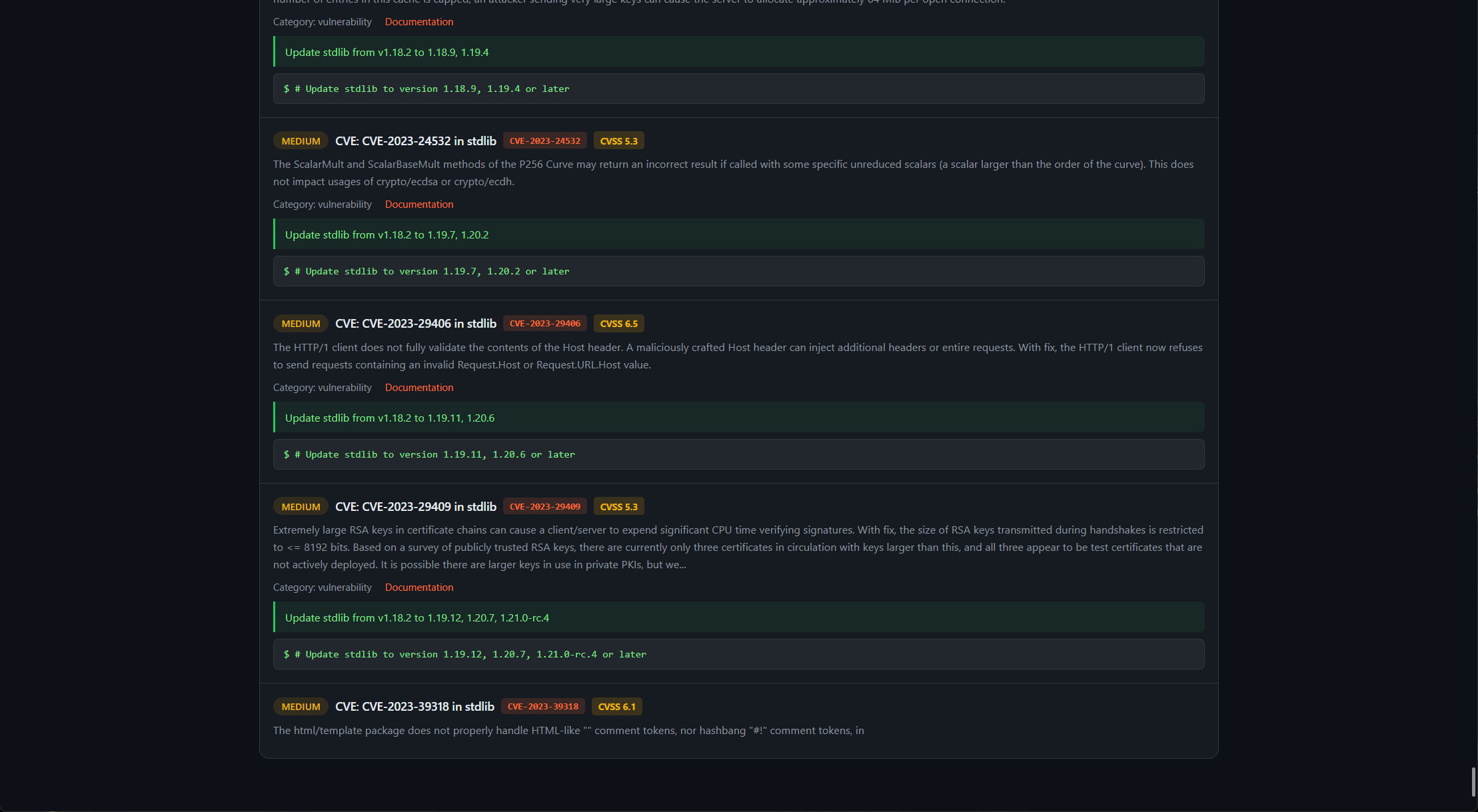Viewport: 1478px width, 812px height.
Task: Select the CVSS 6.1 score badge
Action: pyautogui.click(x=616, y=706)
